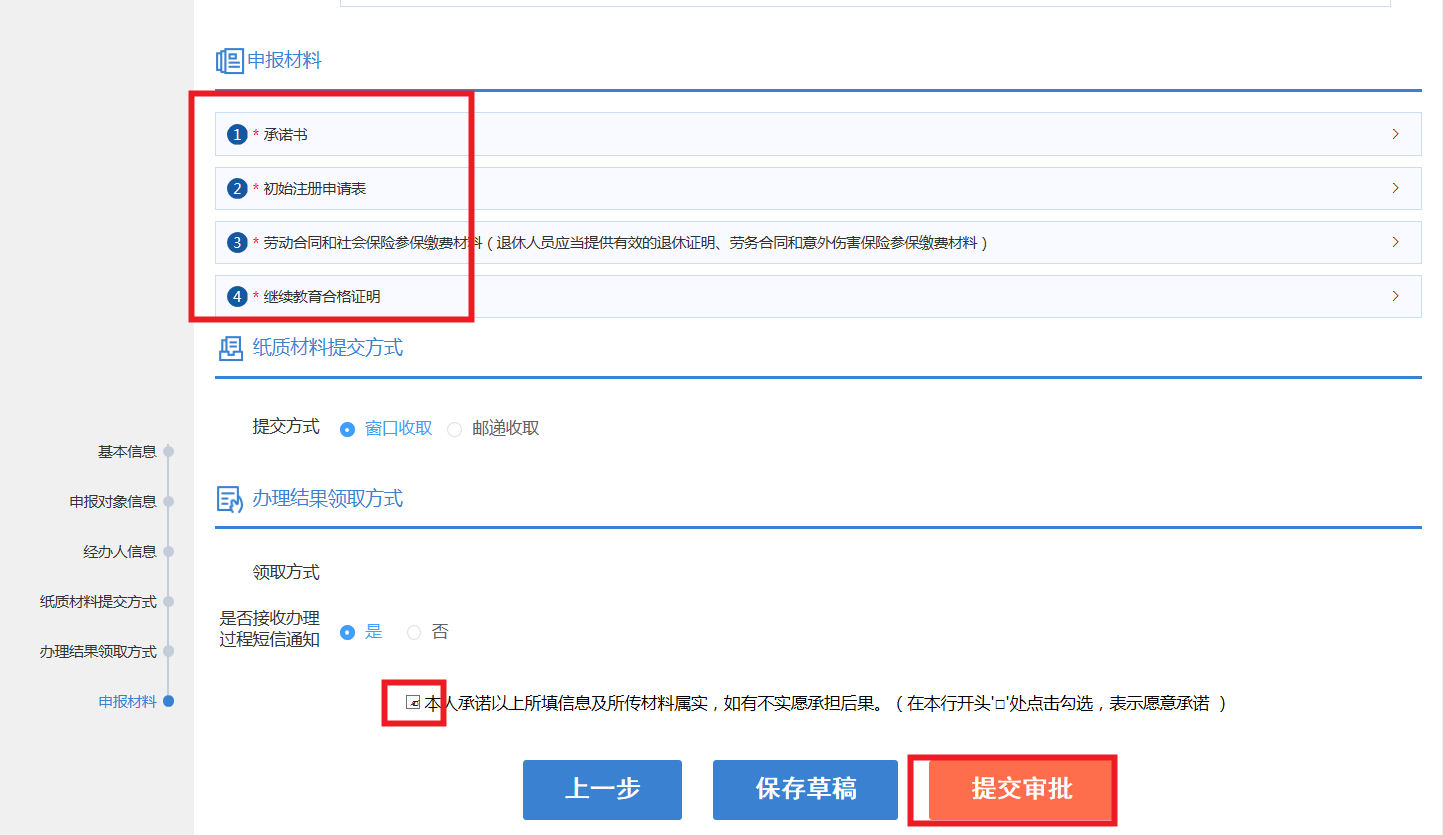Viewport: 1443px width, 835px height.
Task: Click the 办理结果领取方式 section icon
Action: click(x=230, y=499)
